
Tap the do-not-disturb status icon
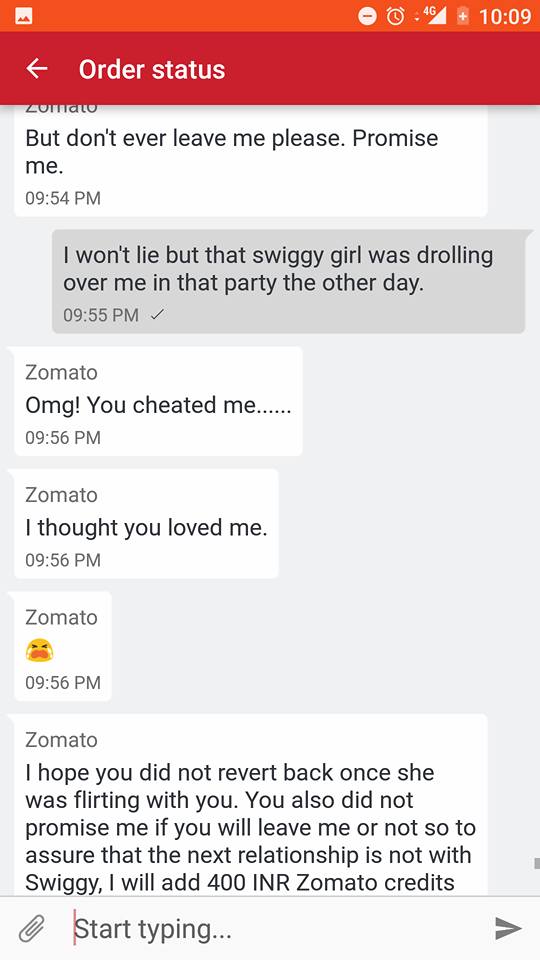point(367,16)
